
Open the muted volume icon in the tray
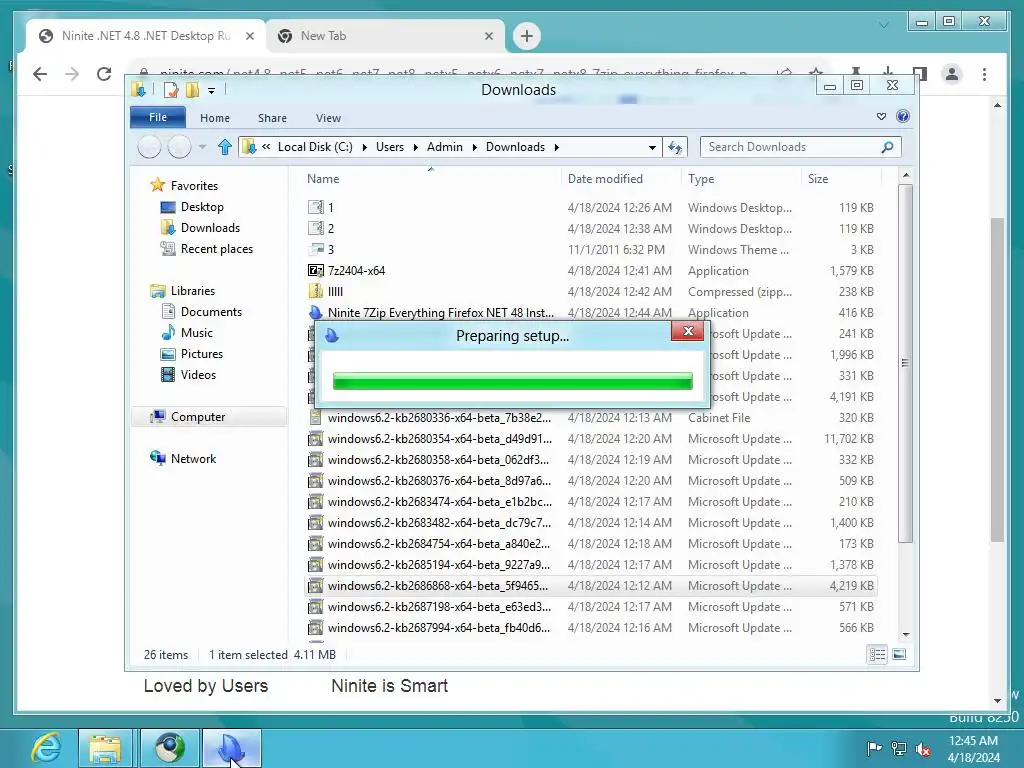click(923, 748)
